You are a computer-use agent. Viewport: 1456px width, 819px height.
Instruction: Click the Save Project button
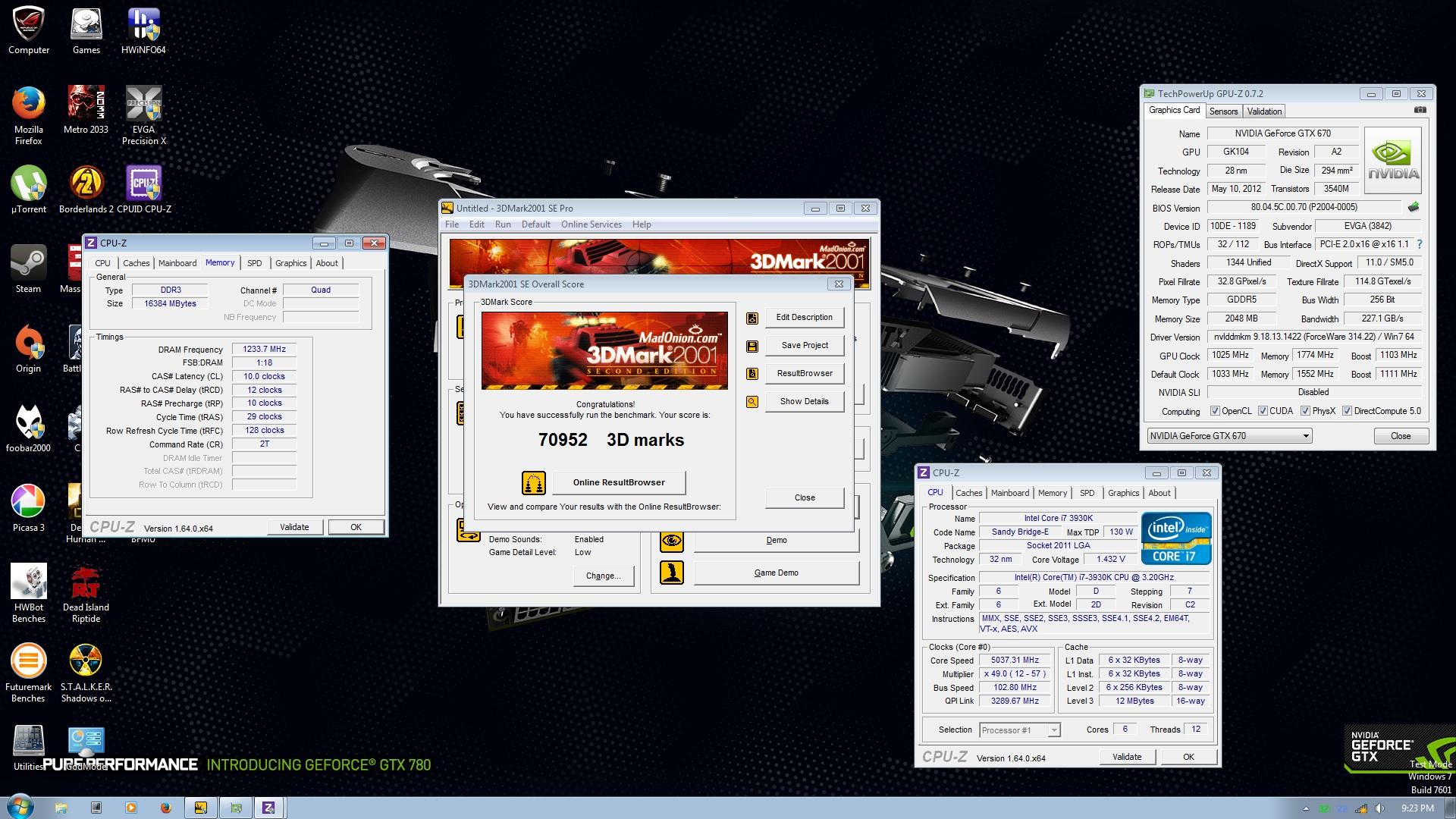(x=804, y=345)
